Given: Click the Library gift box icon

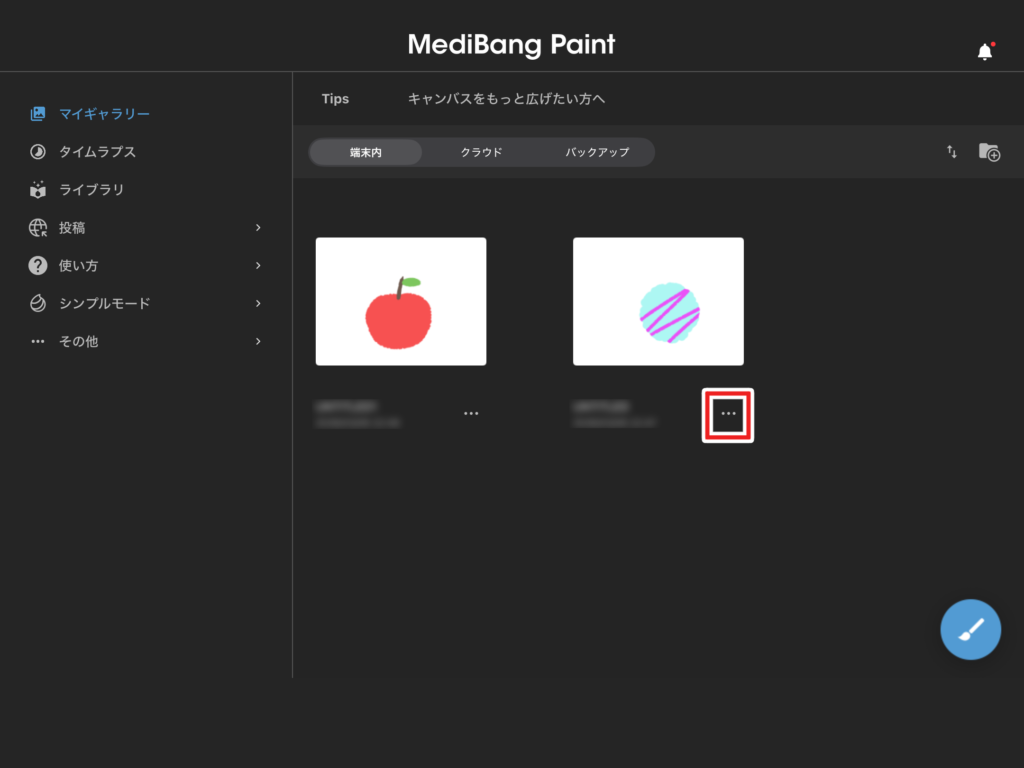Looking at the screenshot, I should 38,190.
